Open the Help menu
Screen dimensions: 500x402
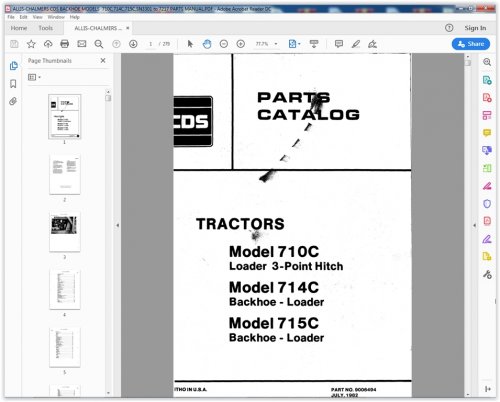click(x=74, y=17)
